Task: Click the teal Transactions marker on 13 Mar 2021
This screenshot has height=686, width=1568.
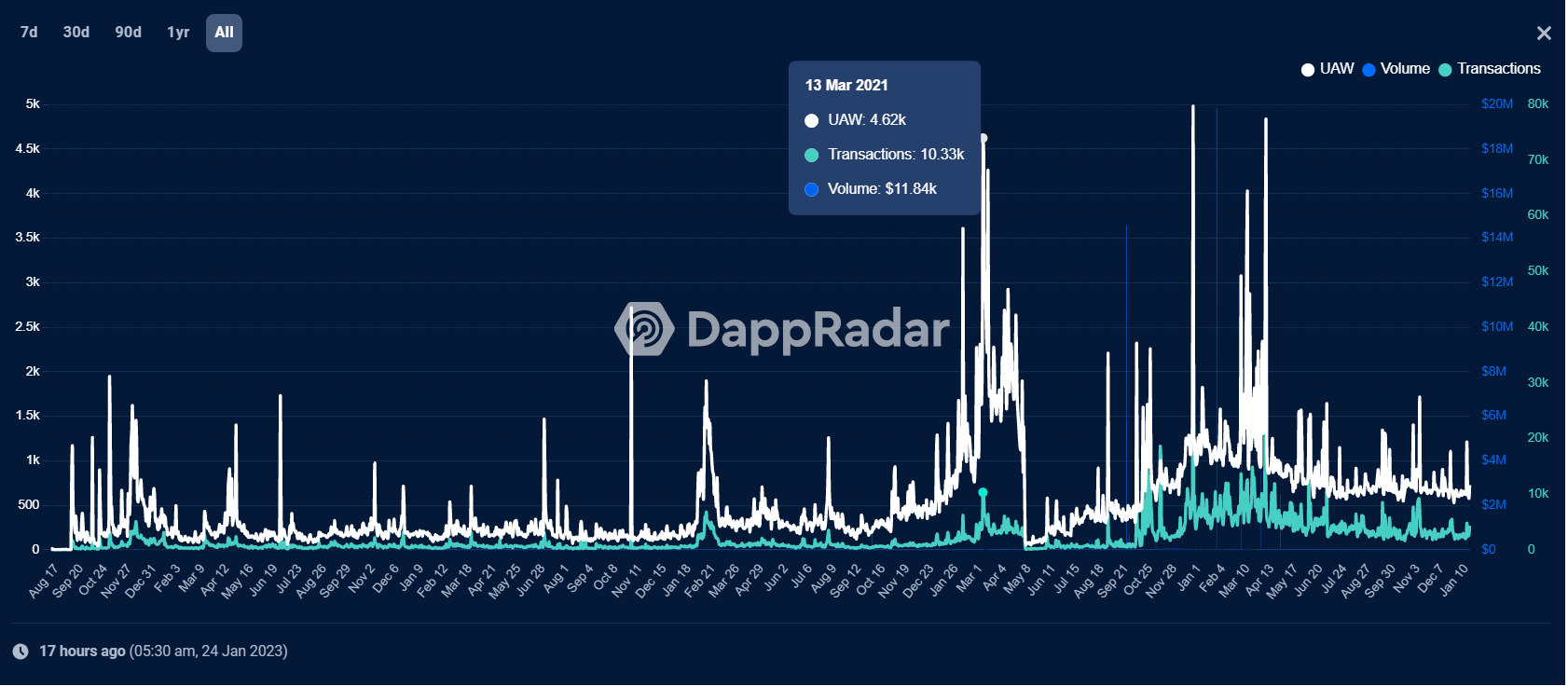Action: click(x=983, y=492)
